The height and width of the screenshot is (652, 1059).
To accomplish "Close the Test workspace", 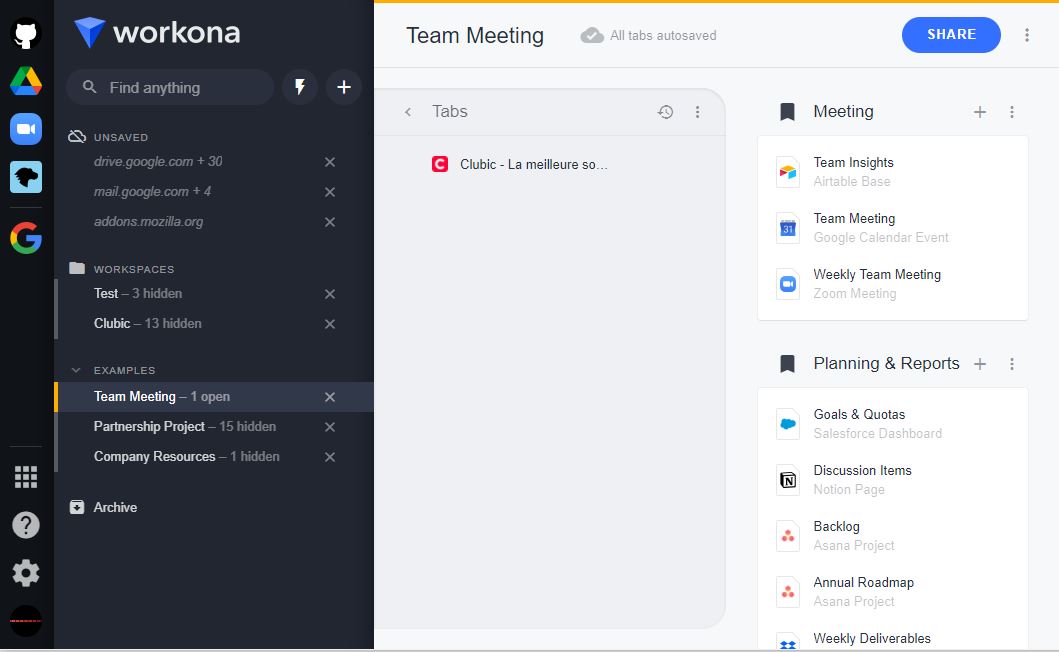I will [330, 294].
